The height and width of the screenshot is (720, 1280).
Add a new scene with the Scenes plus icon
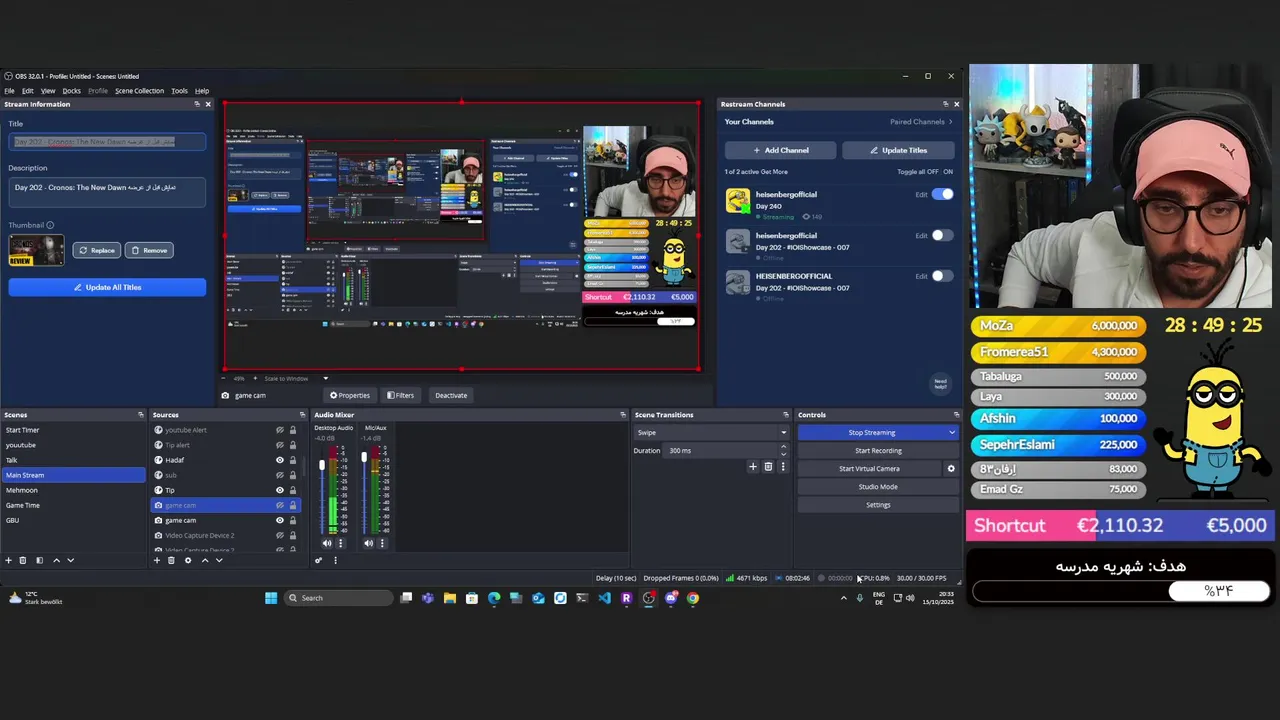8,560
